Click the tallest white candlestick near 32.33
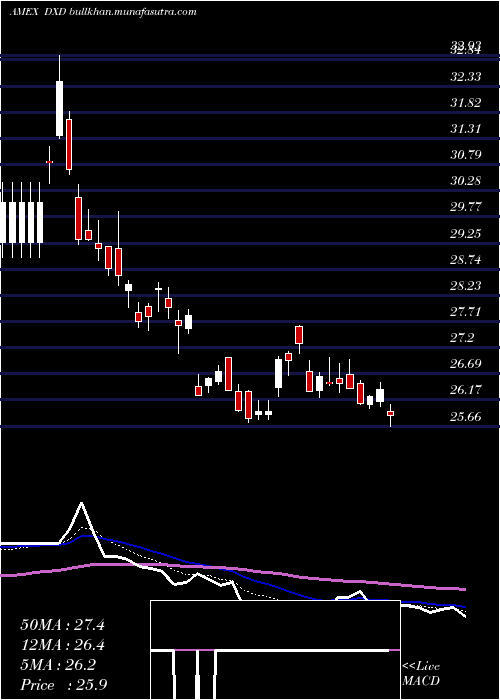 point(59,108)
